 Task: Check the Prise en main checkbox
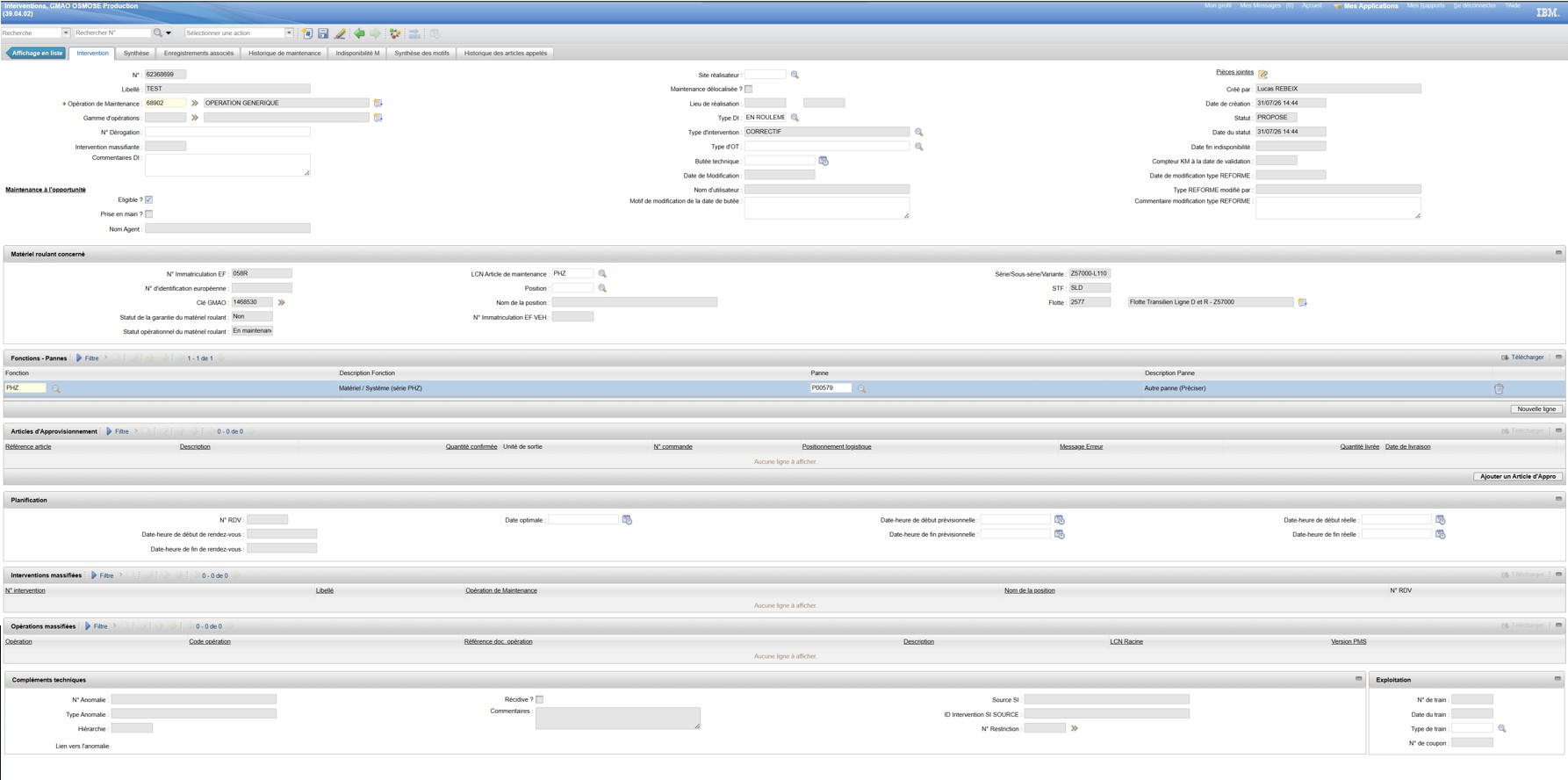(x=149, y=214)
